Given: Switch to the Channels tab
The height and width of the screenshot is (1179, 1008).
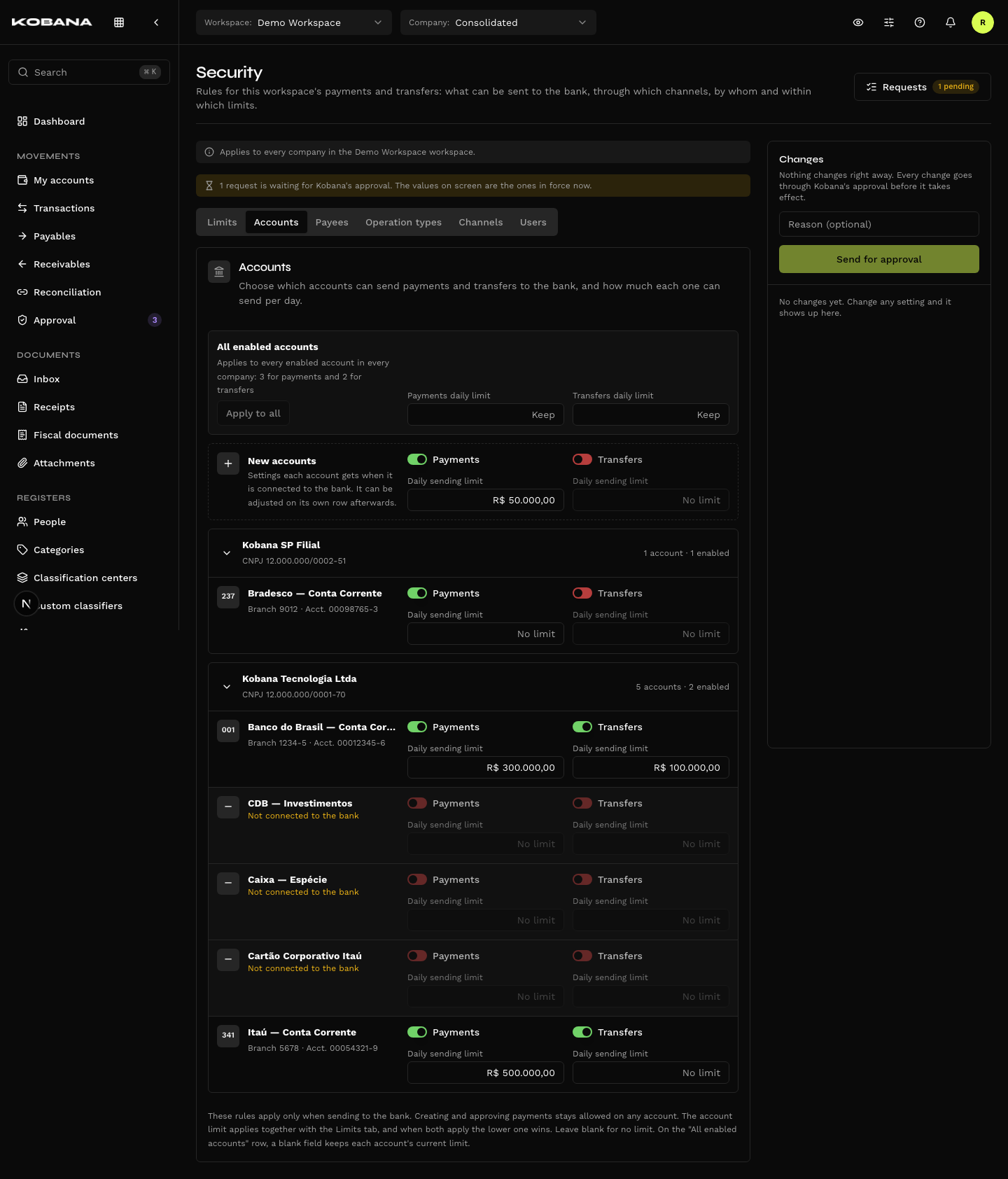Looking at the screenshot, I should tap(481, 222).
